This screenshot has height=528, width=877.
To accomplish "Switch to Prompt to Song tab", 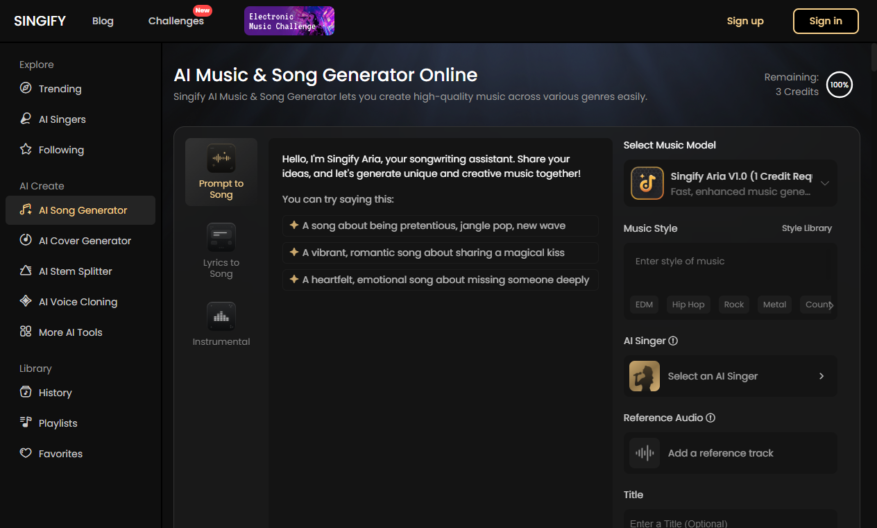I will click(221, 172).
